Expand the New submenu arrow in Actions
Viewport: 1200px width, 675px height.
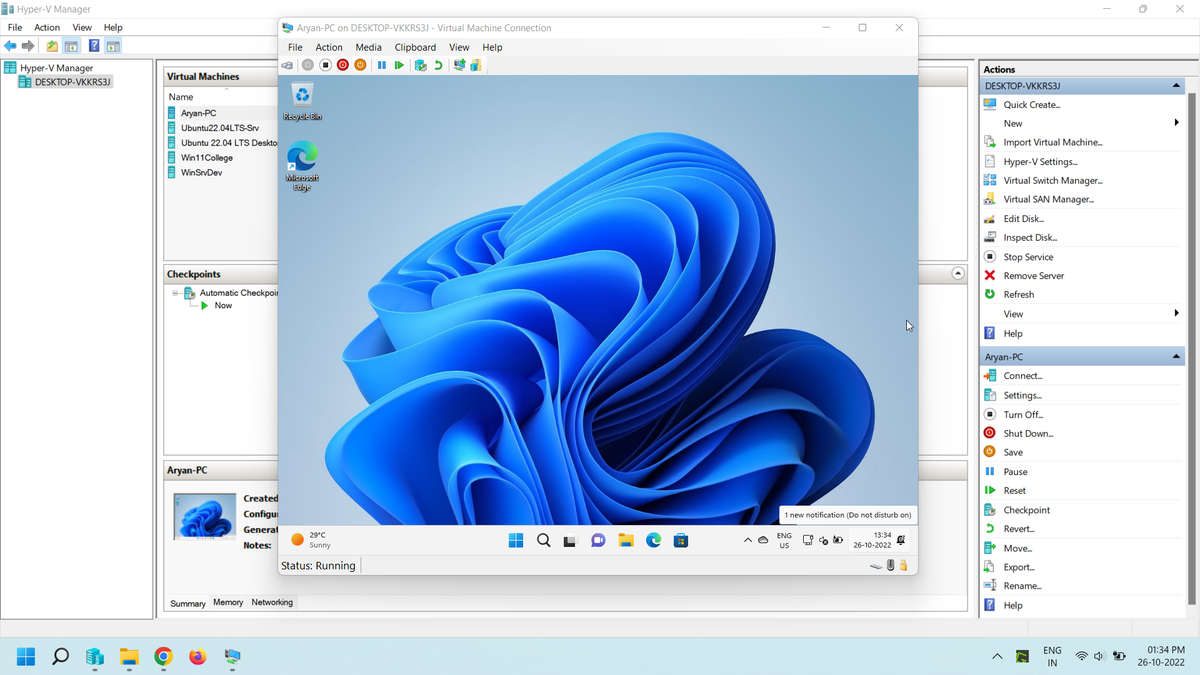tap(1177, 123)
